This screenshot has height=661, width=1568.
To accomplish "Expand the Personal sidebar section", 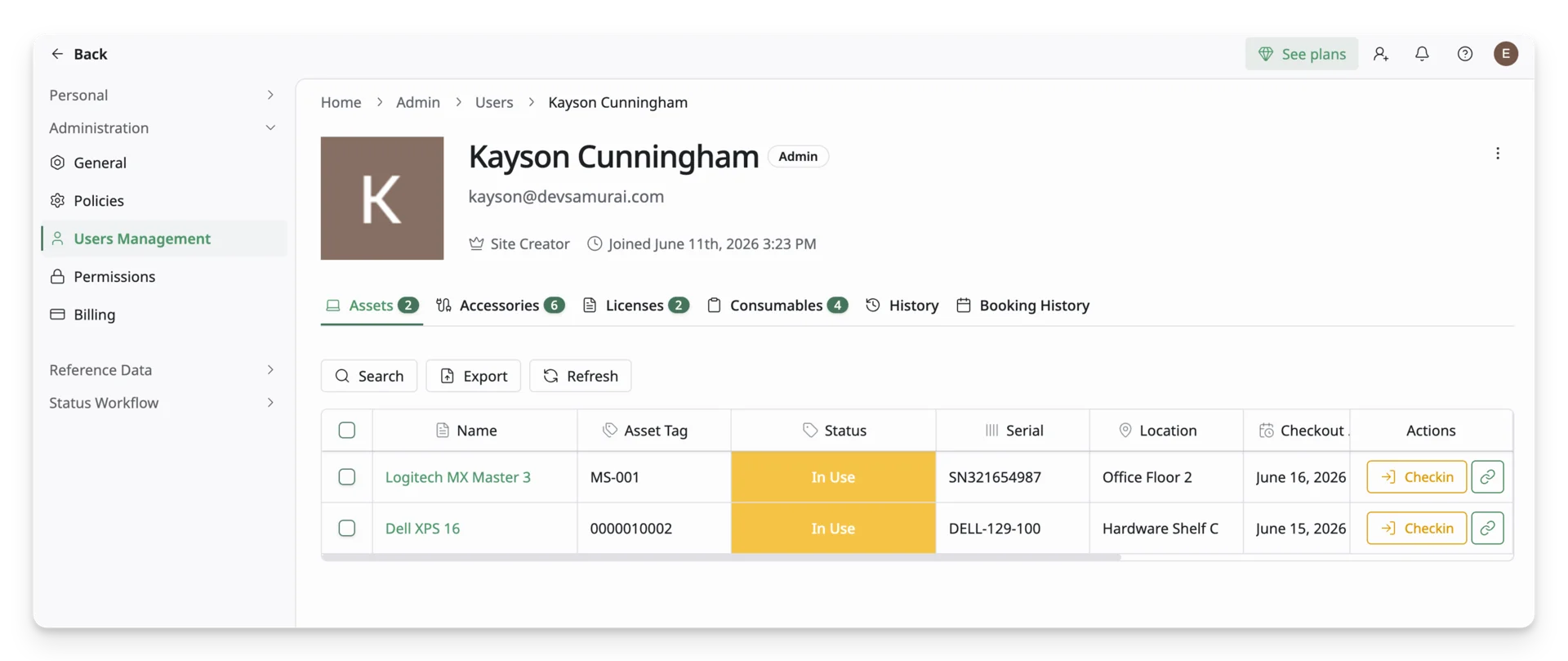I will pyautogui.click(x=163, y=95).
